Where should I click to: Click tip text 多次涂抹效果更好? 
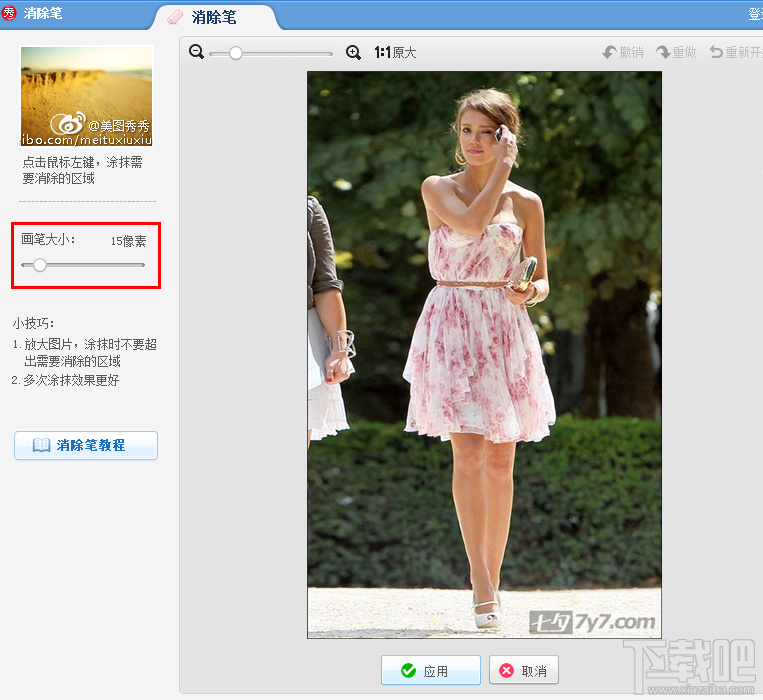coord(71,380)
